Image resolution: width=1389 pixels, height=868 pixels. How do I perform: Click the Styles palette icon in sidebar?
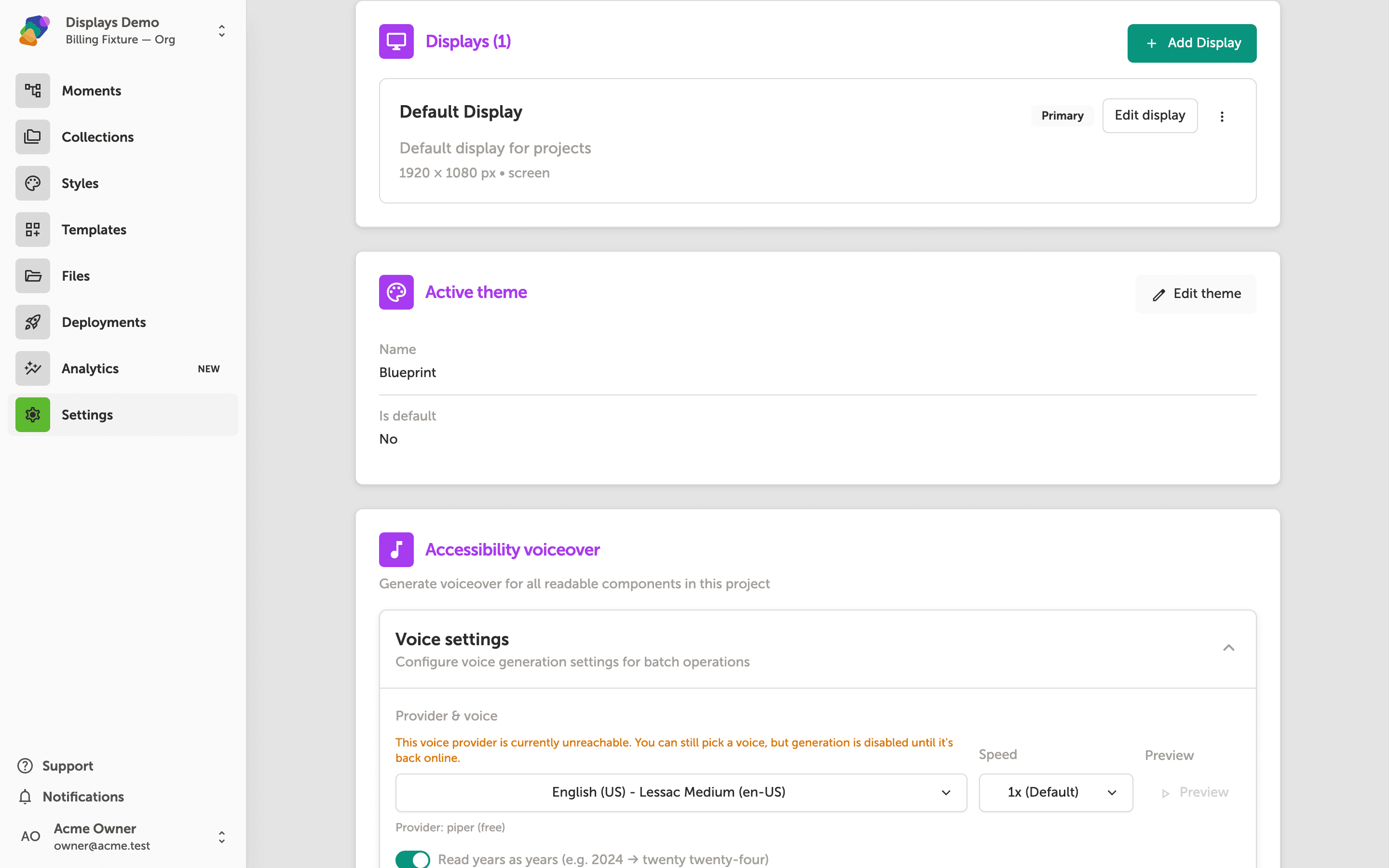(33, 183)
